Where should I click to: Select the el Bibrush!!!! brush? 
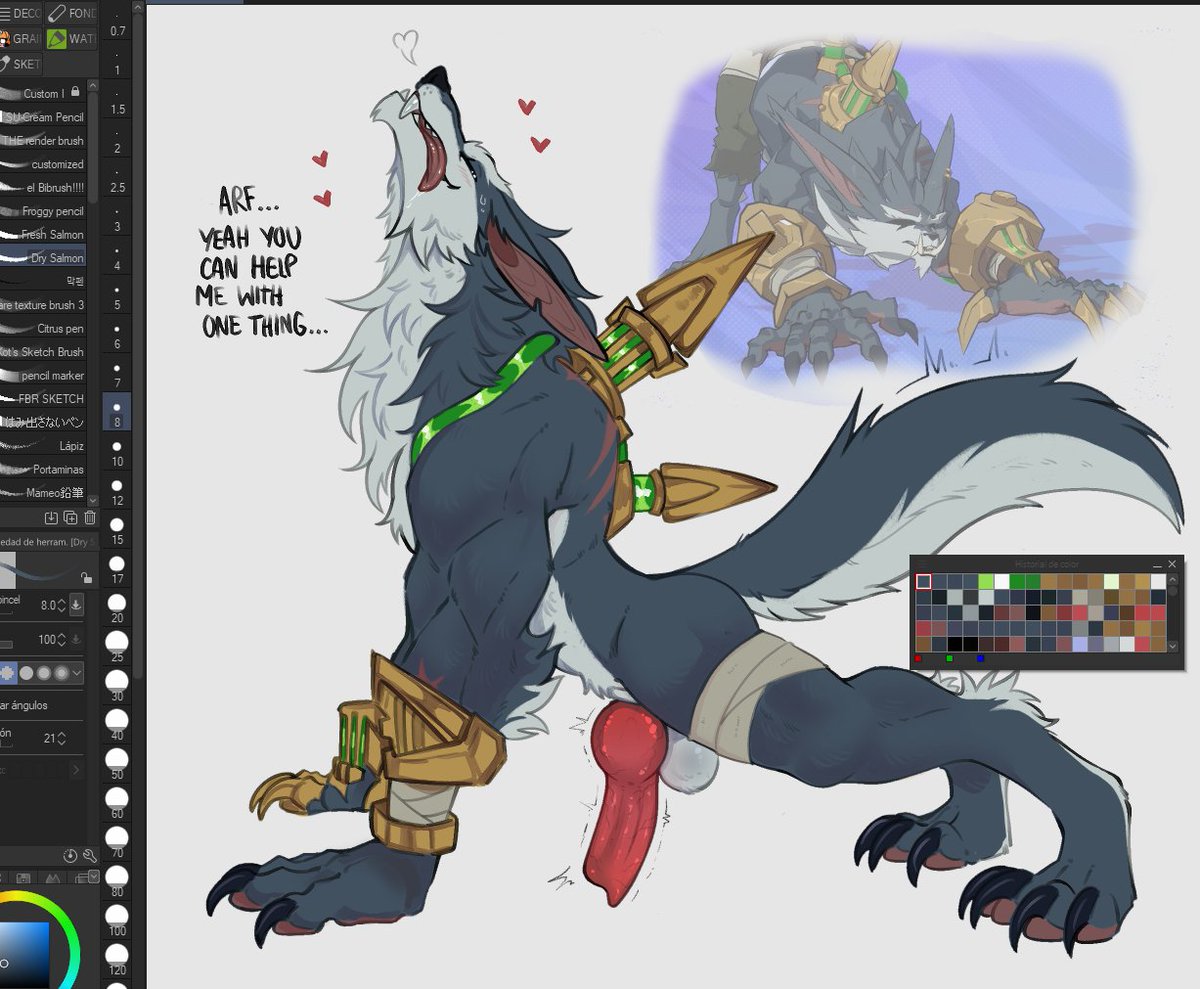pos(43,187)
